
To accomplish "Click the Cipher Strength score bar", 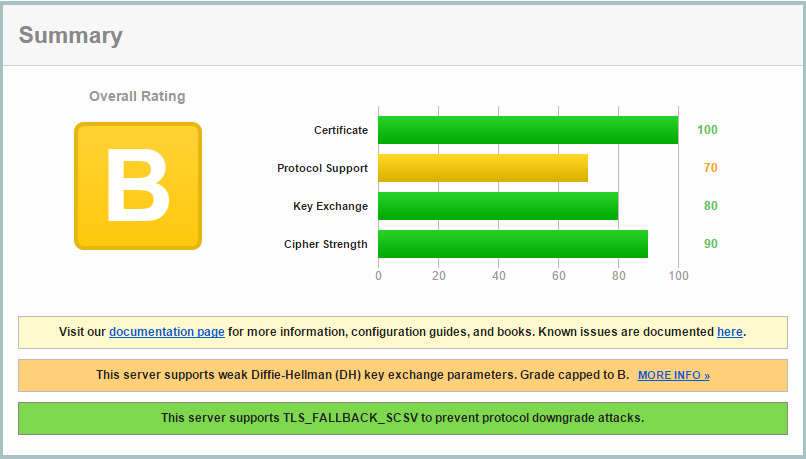I will coord(512,244).
